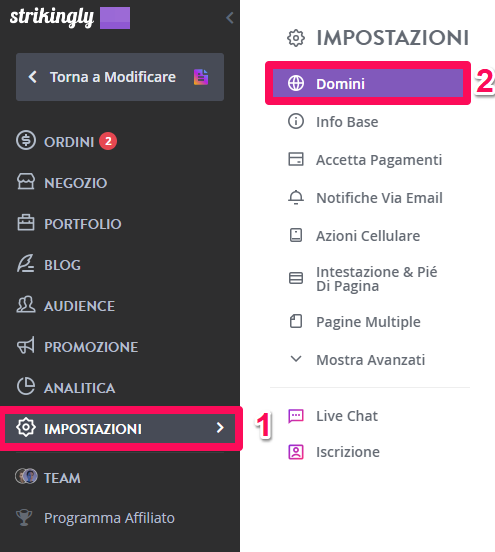Select the Portfolio briefcase icon

(x=26, y=222)
